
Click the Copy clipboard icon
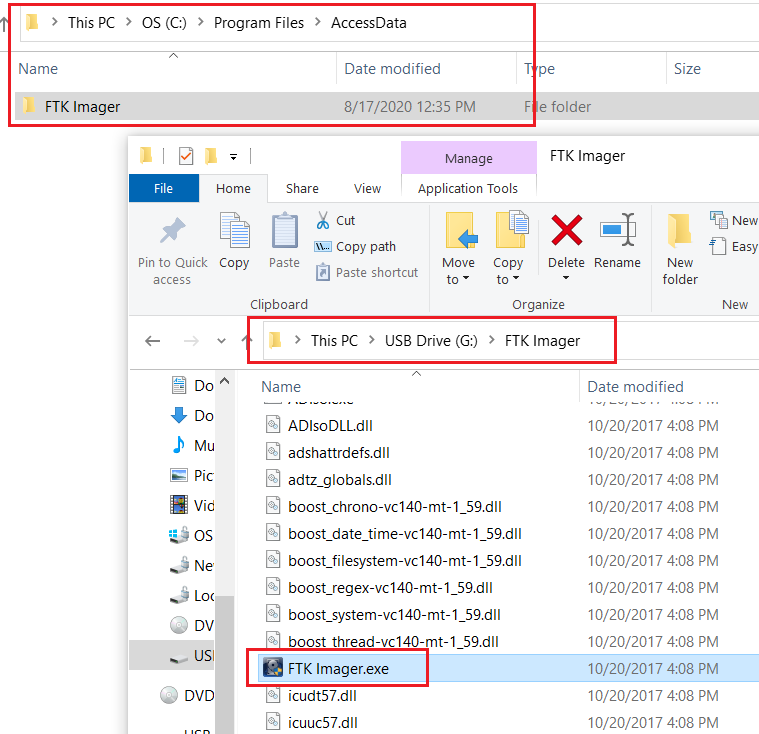pyautogui.click(x=234, y=230)
